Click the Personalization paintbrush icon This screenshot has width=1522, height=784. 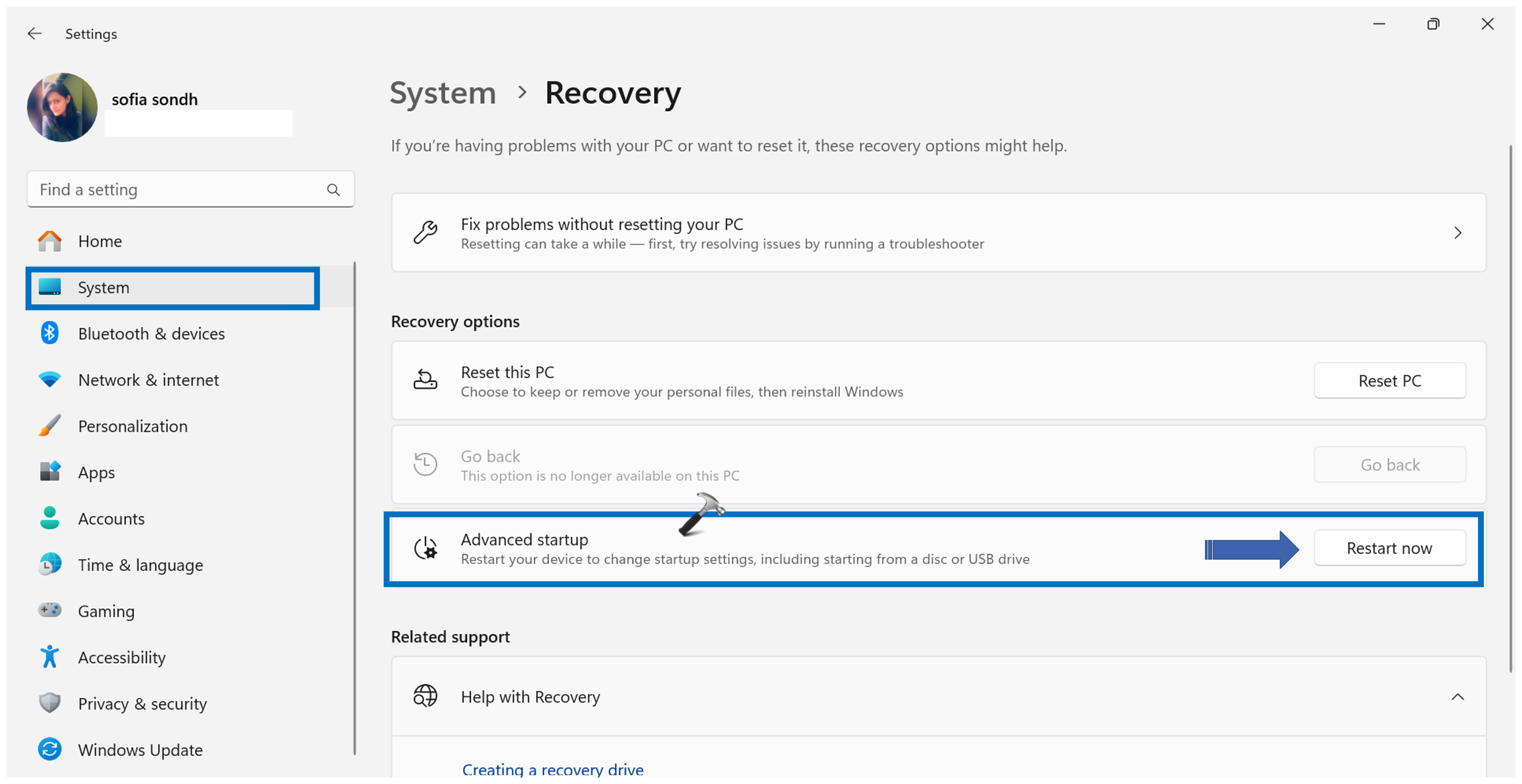[x=50, y=425]
